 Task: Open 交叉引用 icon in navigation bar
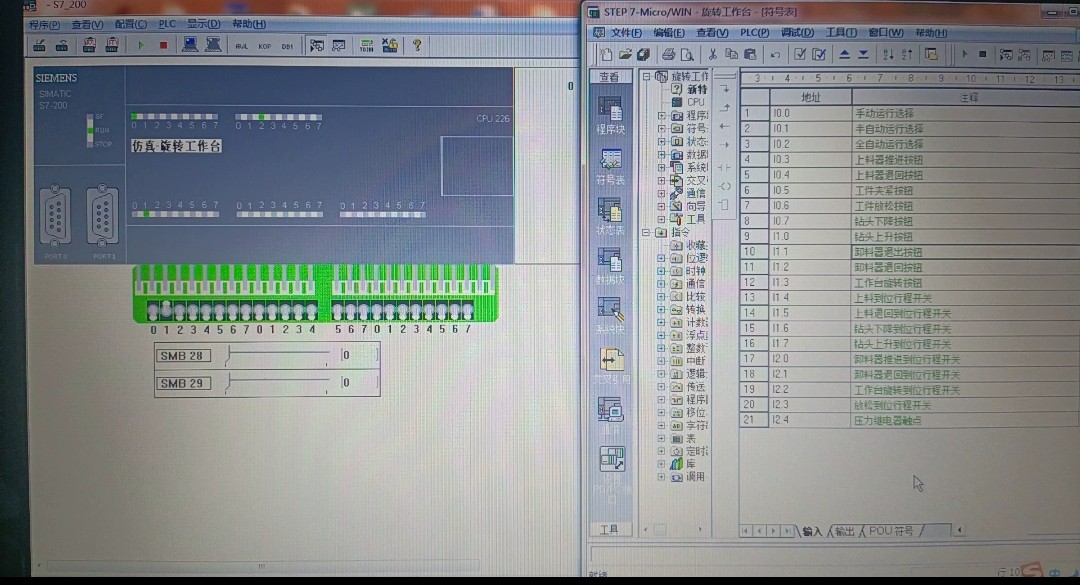click(x=612, y=366)
